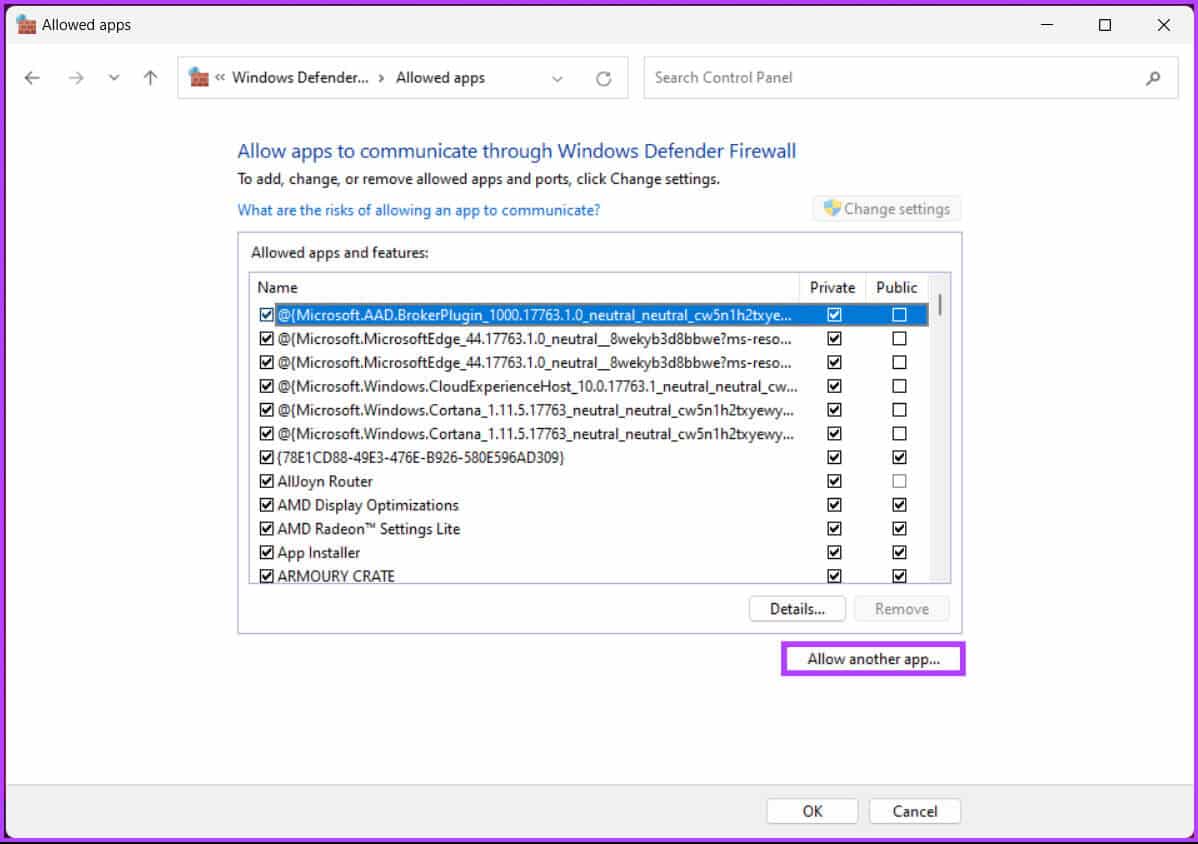Toggle Private checkbox for AllJoyn Router
Image resolution: width=1198 pixels, height=844 pixels.
click(x=834, y=481)
